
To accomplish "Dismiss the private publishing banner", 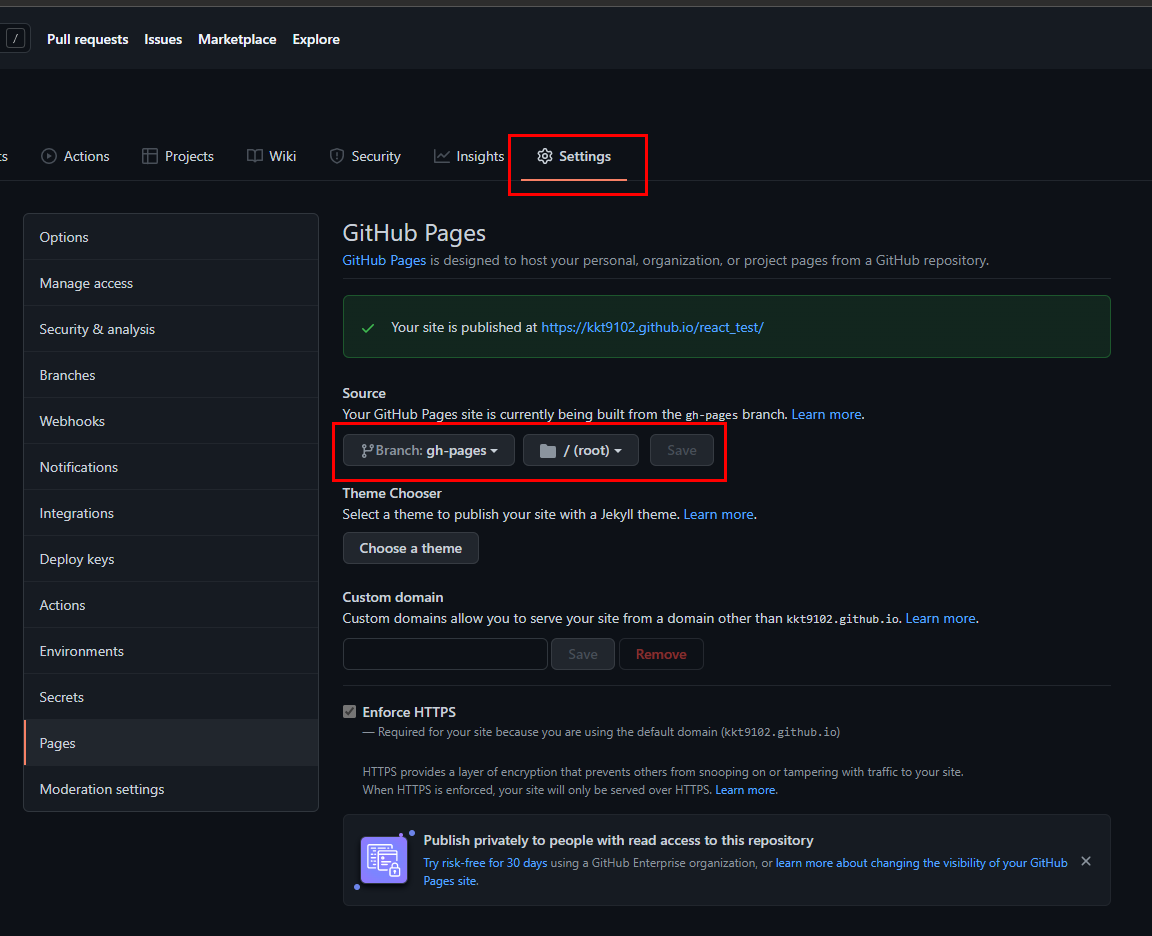I will (1086, 861).
